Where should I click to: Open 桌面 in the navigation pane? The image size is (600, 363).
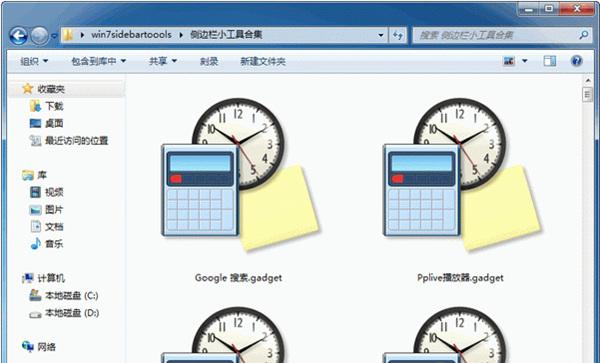tap(54, 124)
